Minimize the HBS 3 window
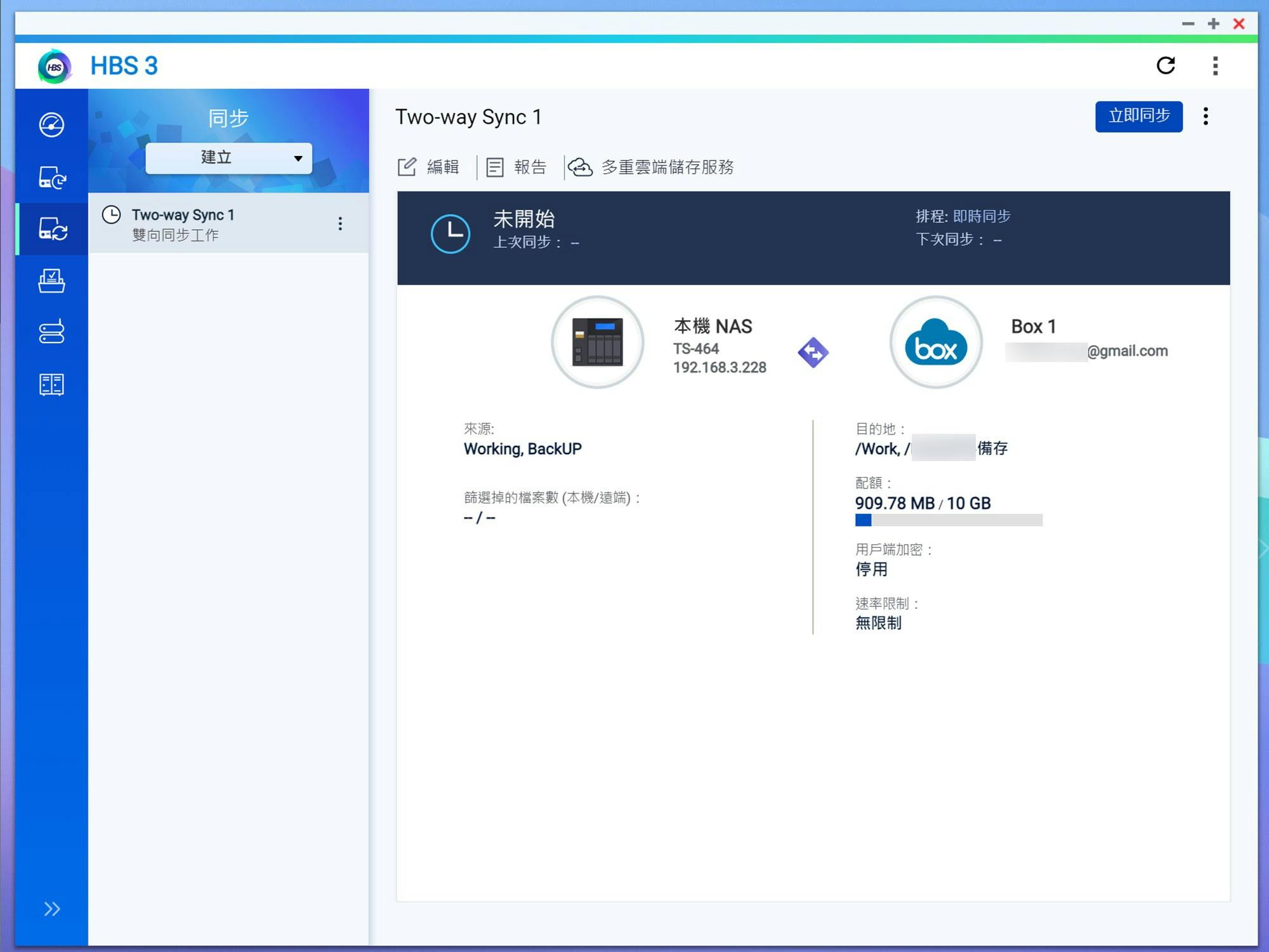This screenshot has height=952, width=1269. (x=1188, y=23)
